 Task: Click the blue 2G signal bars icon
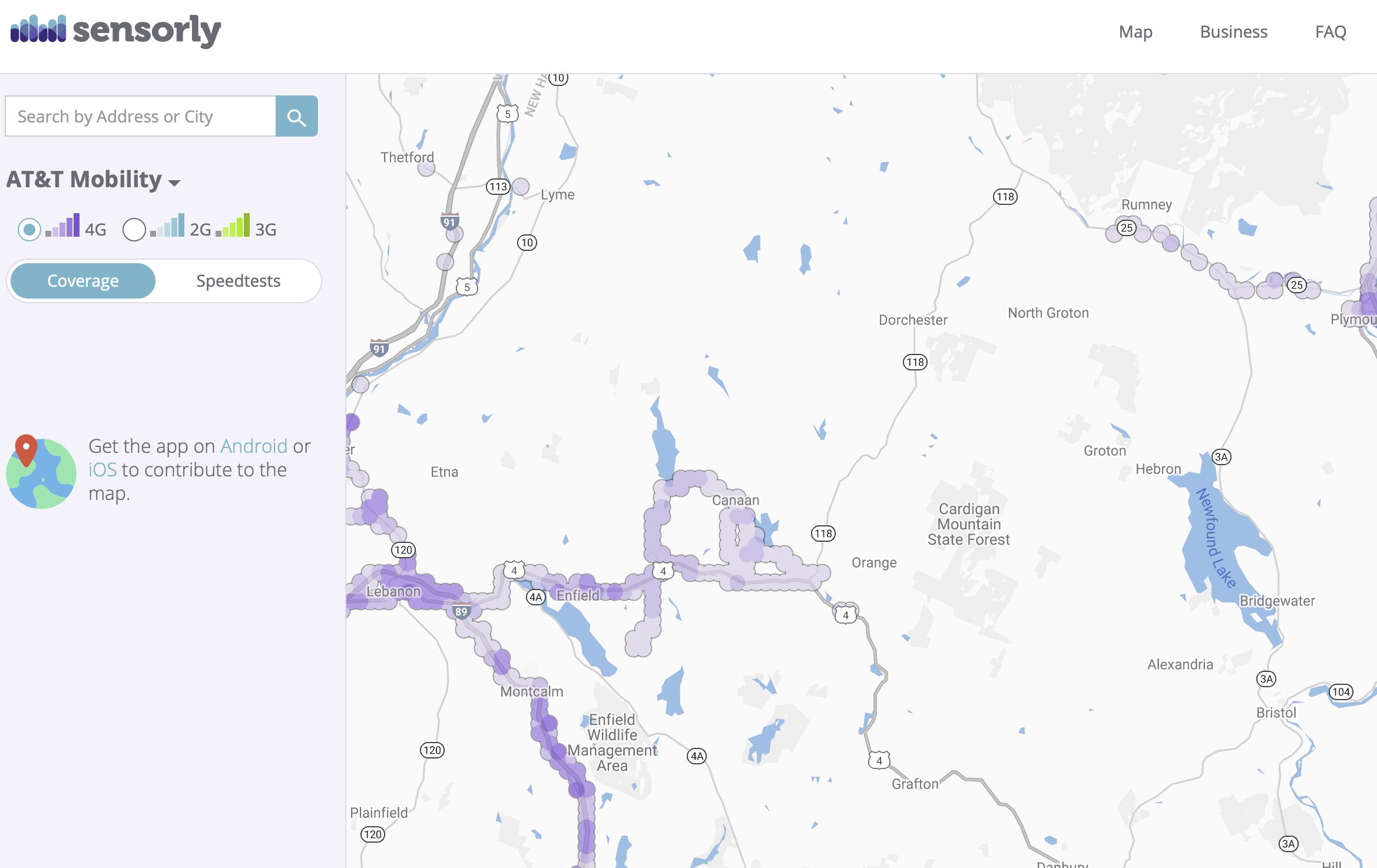(x=168, y=226)
